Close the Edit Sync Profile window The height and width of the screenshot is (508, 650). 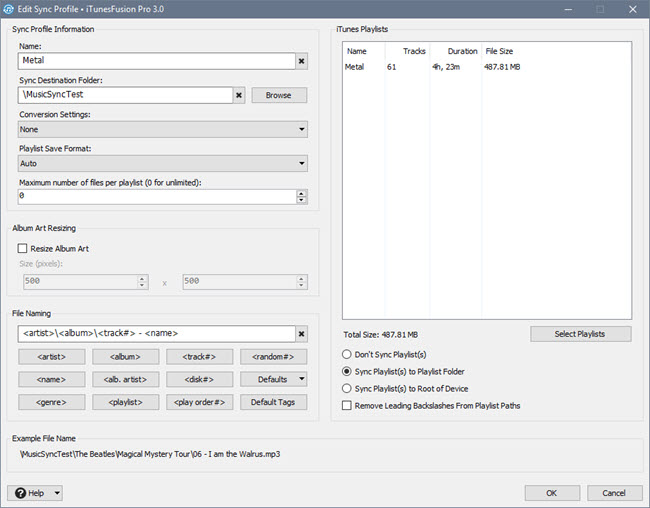[x=633, y=9]
